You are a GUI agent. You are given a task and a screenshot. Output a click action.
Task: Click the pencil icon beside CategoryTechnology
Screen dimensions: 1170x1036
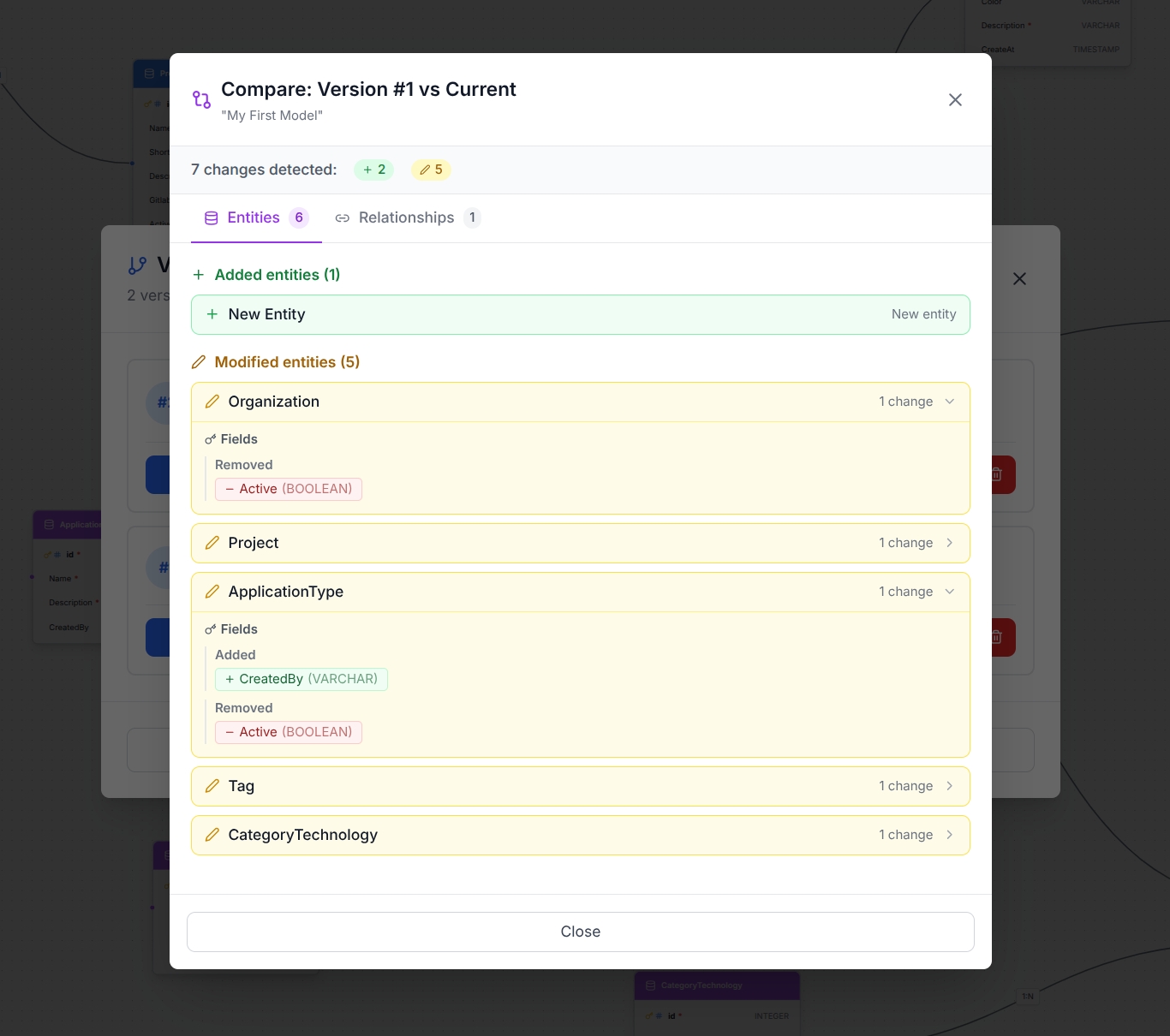[x=212, y=835]
